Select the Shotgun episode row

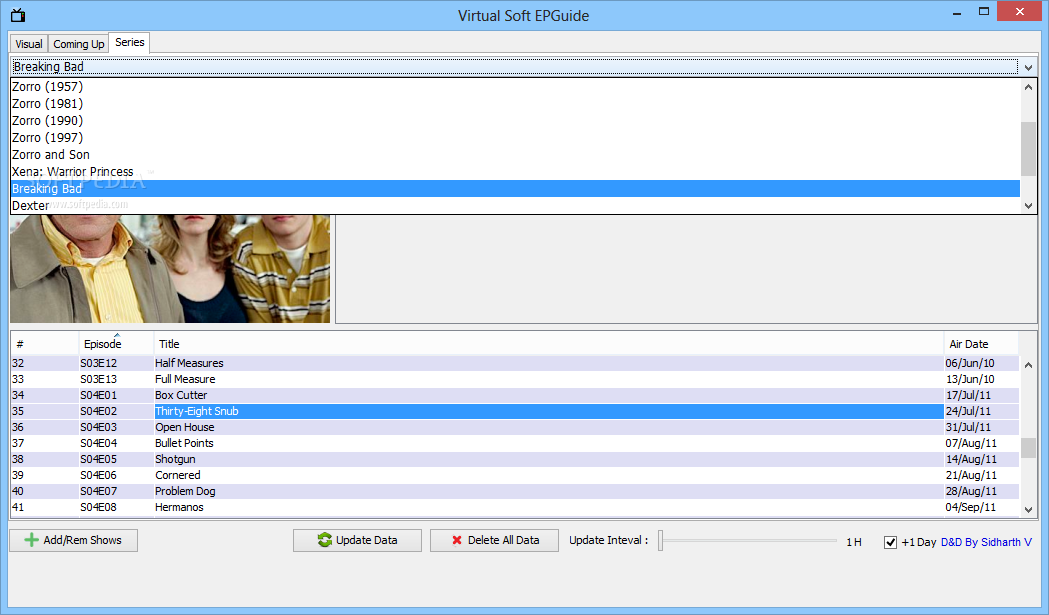(514, 460)
